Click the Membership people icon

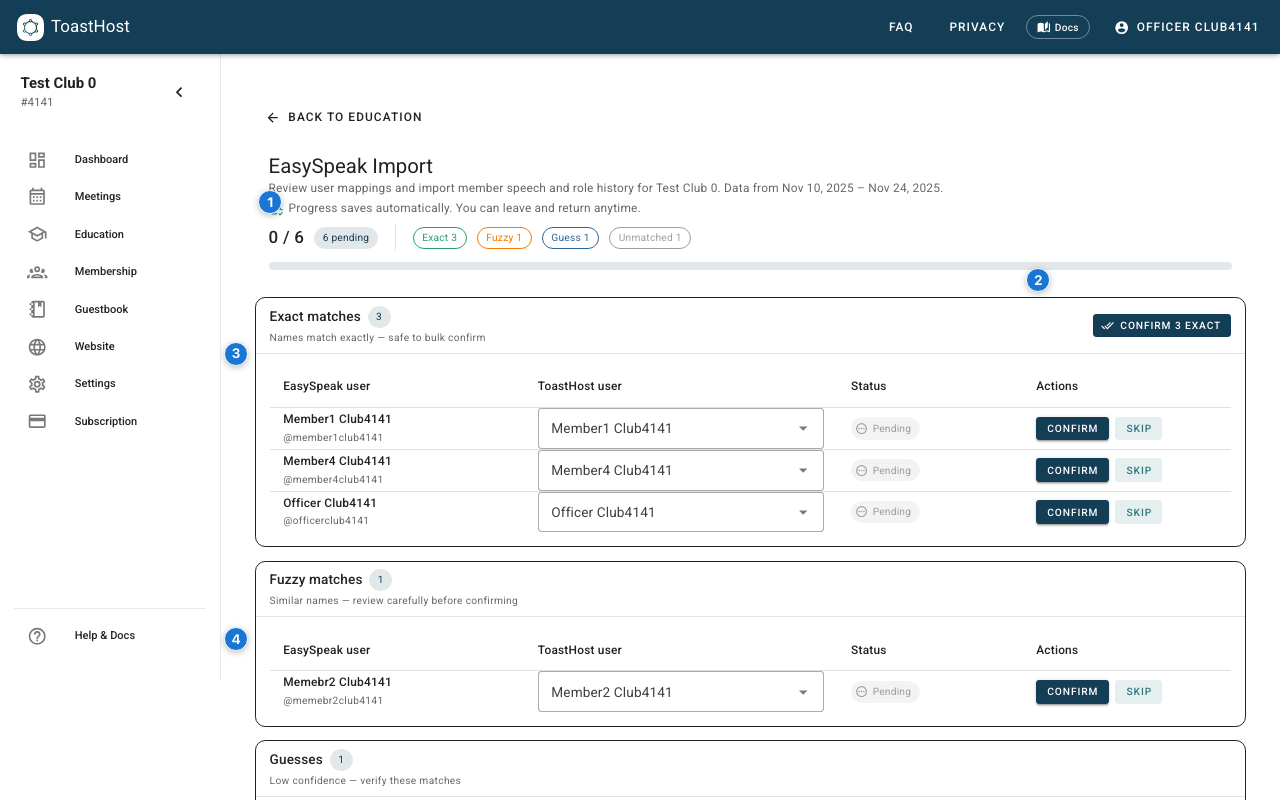[x=37, y=271]
